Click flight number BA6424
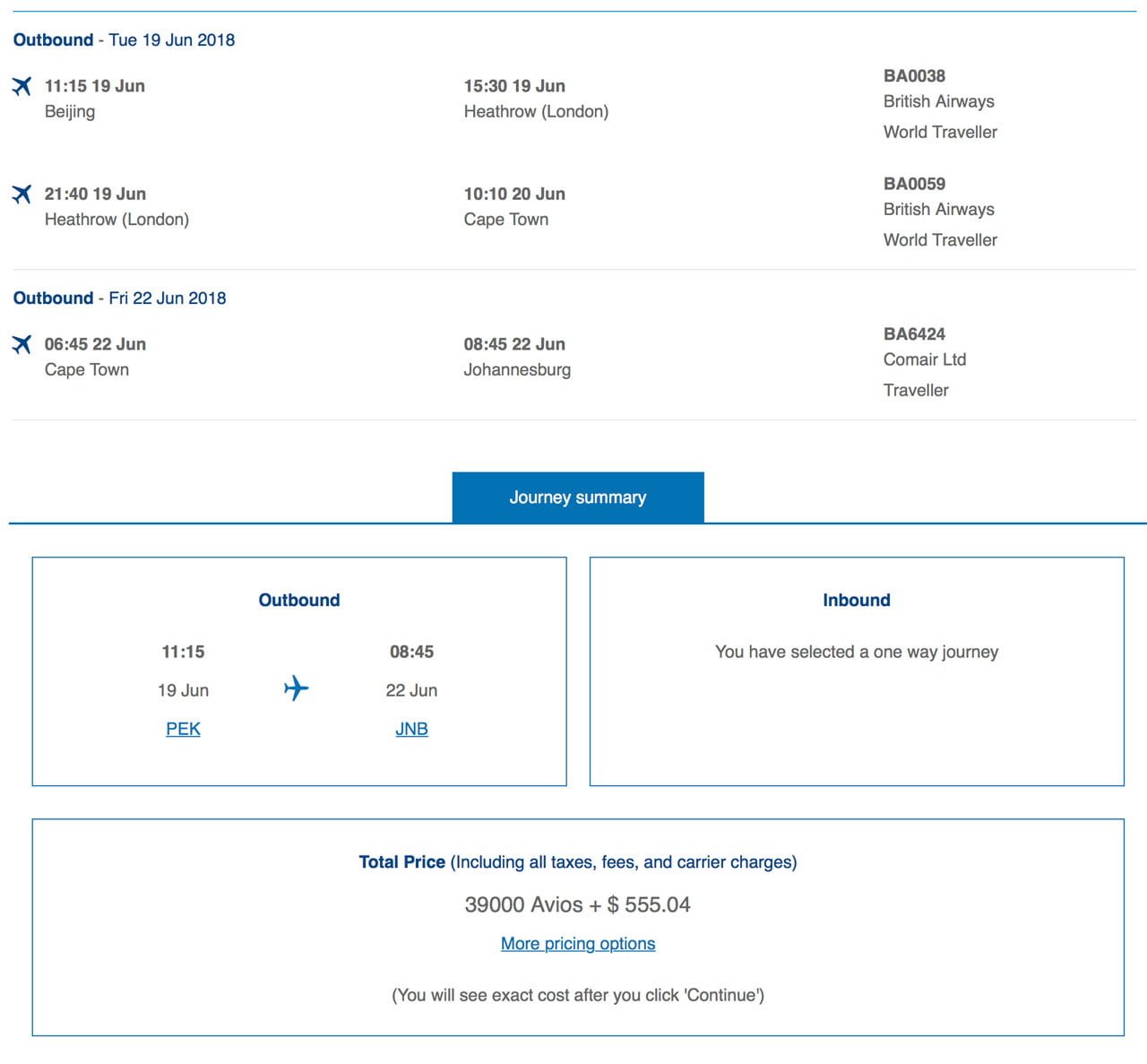1147x1064 pixels. click(914, 334)
